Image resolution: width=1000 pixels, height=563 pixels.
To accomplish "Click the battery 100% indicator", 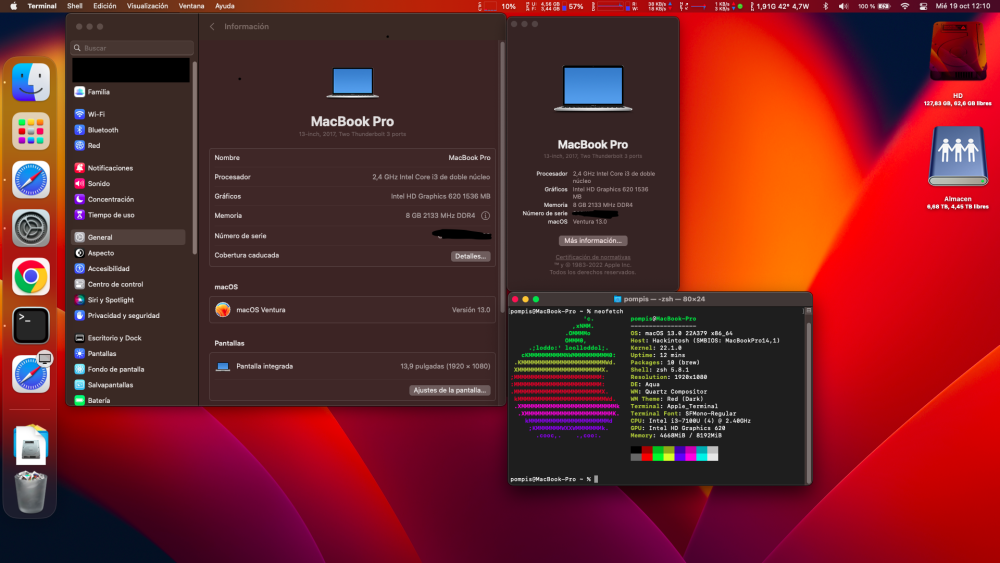I will coord(874,6).
